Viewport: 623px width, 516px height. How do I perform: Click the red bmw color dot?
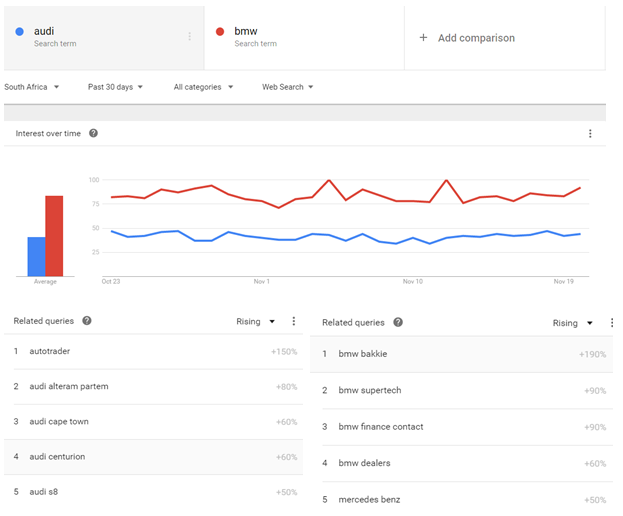point(220,31)
